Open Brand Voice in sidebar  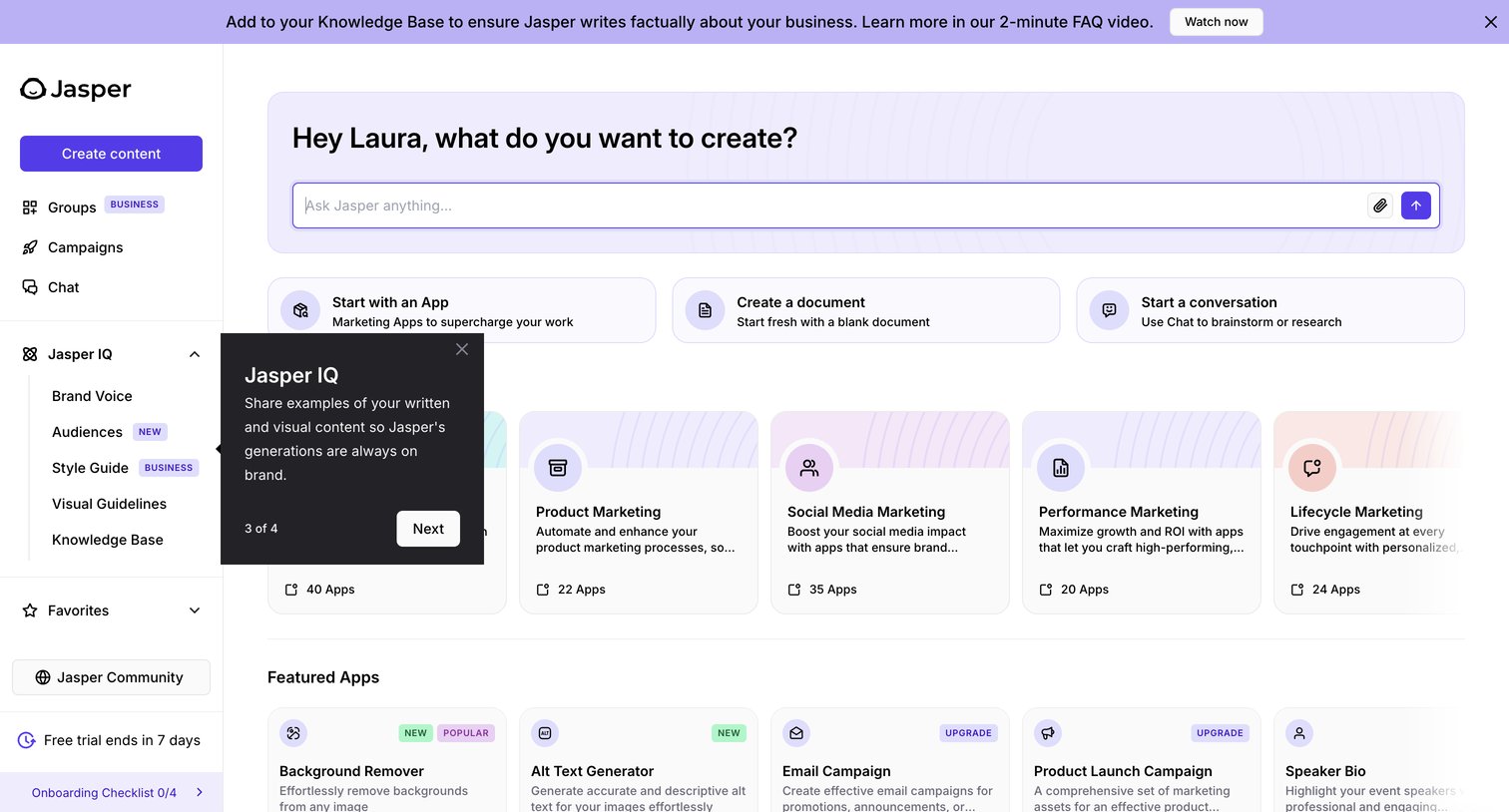point(92,396)
